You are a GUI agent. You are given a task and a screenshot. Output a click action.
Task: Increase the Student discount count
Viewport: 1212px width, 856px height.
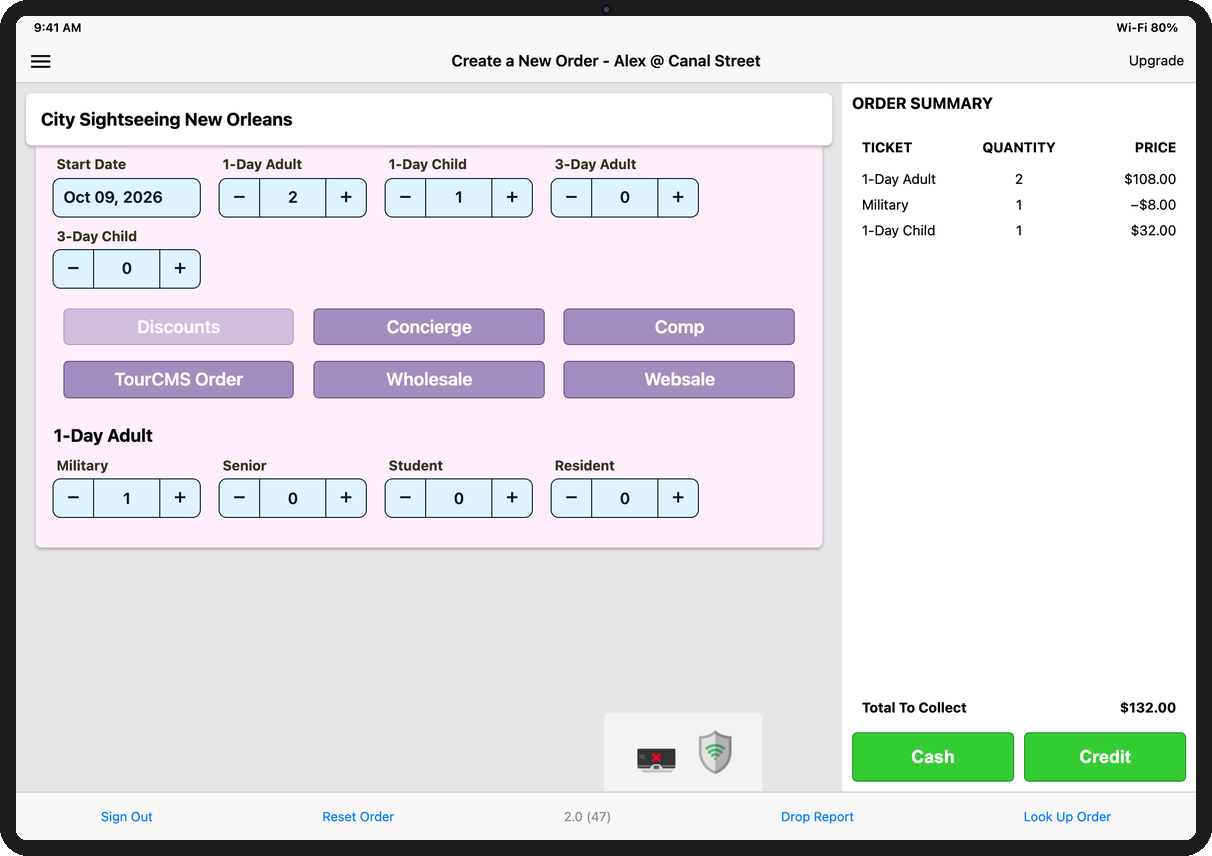tap(512, 498)
